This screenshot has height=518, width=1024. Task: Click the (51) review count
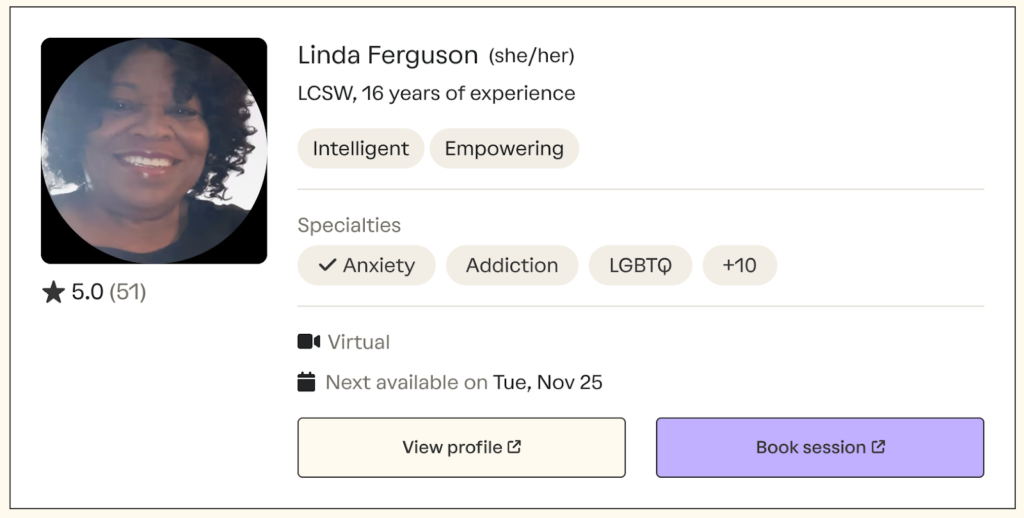pos(127,292)
